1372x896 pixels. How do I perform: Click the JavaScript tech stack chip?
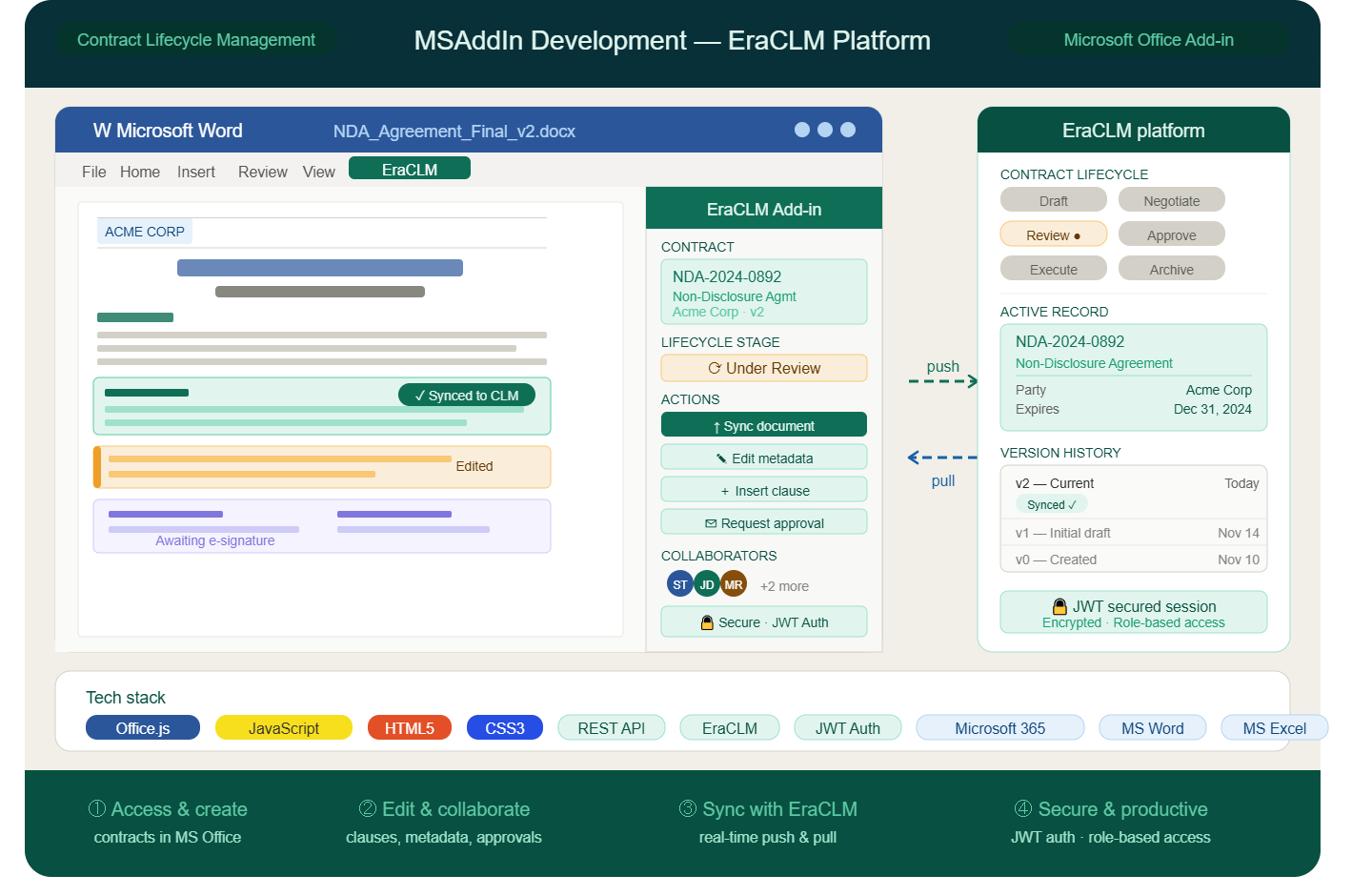pyautogui.click(x=284, y=728)
